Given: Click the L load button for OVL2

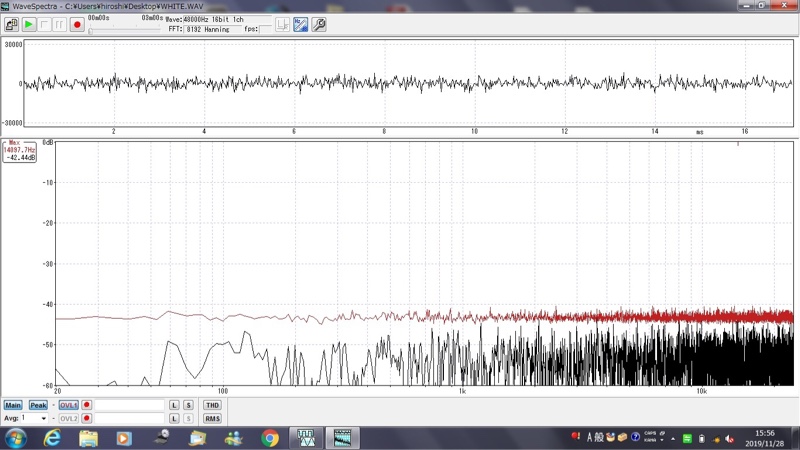Looking at the screenshot, I should click(x=174, y=418).
